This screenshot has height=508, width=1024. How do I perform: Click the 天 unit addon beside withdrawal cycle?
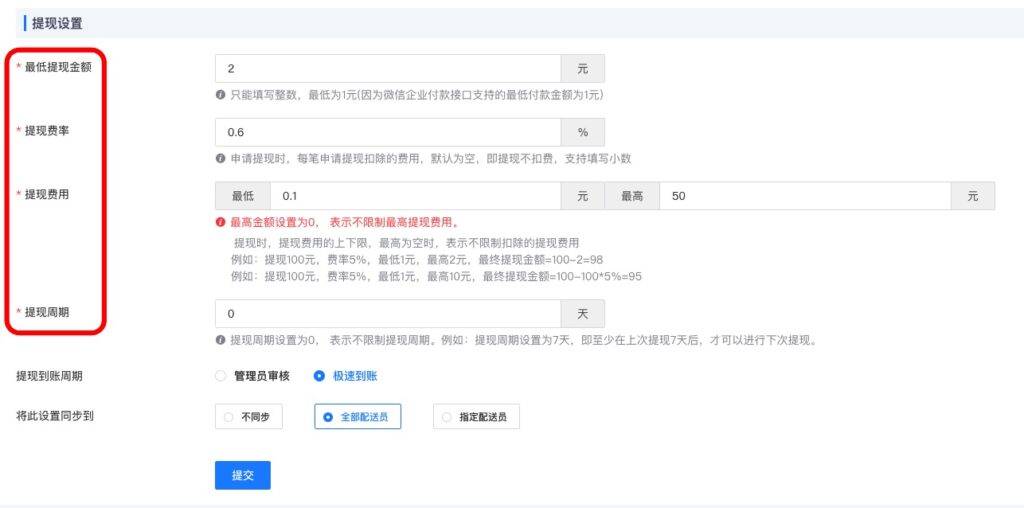(583, 314)
